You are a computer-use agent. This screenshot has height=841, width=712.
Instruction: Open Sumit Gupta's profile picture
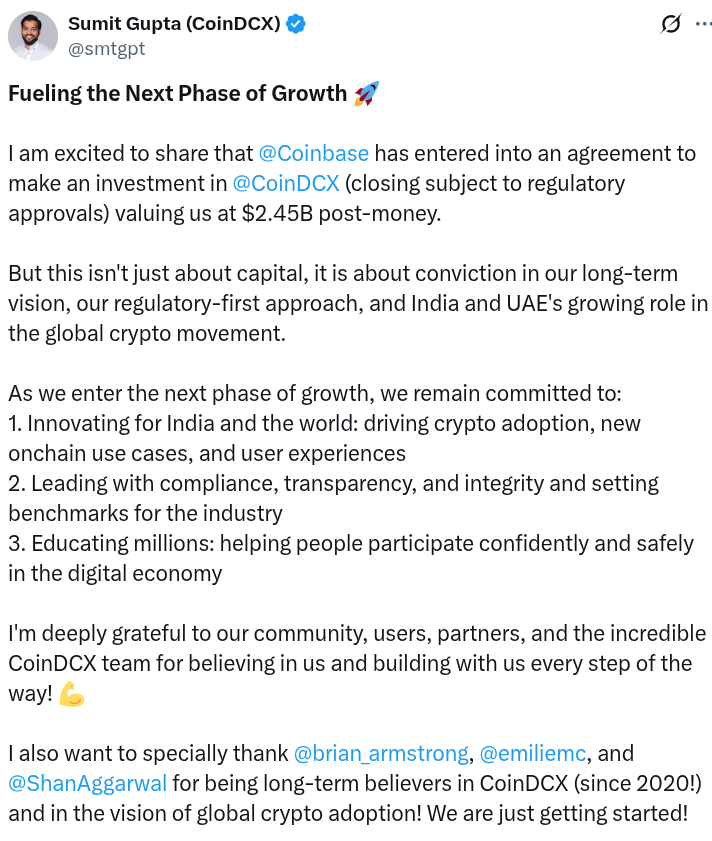coord(33,36)
